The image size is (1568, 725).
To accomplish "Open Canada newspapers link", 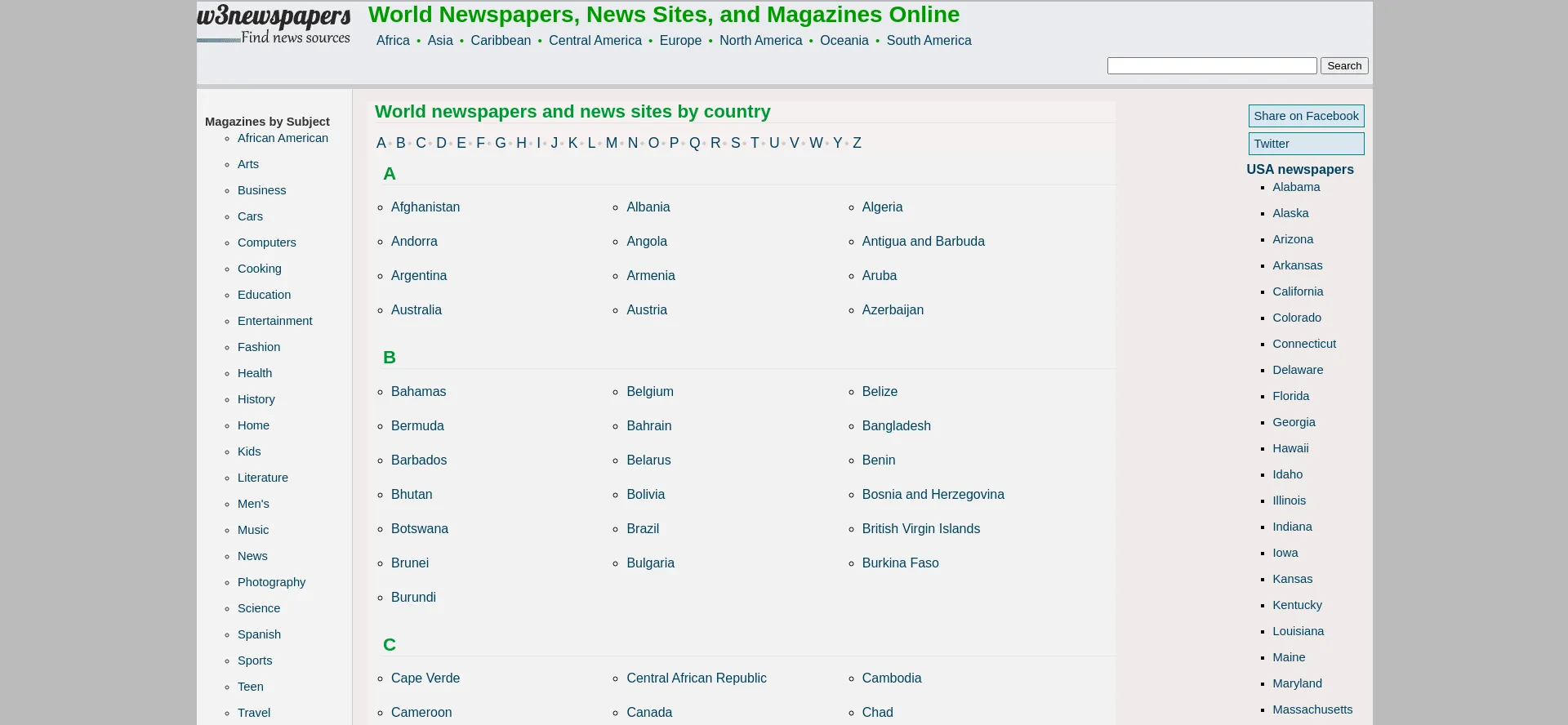I will tap(649, 713).
